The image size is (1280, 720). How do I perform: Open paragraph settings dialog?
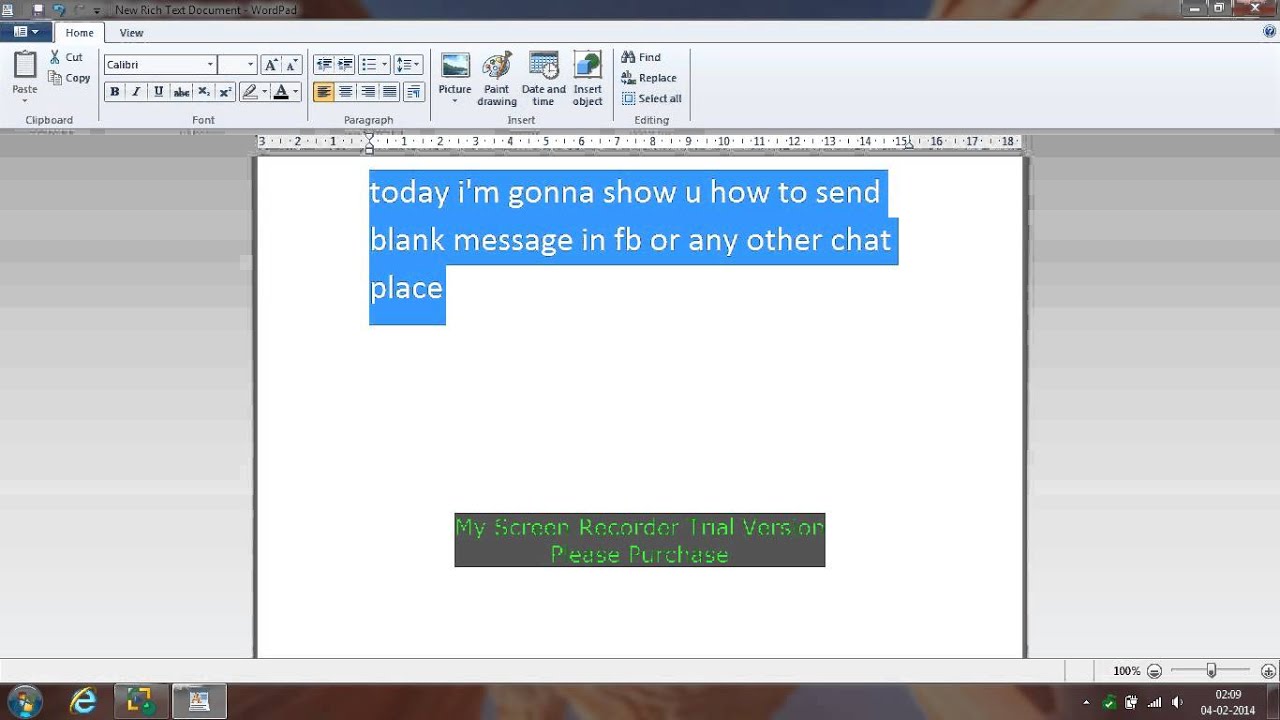[414, 92]
